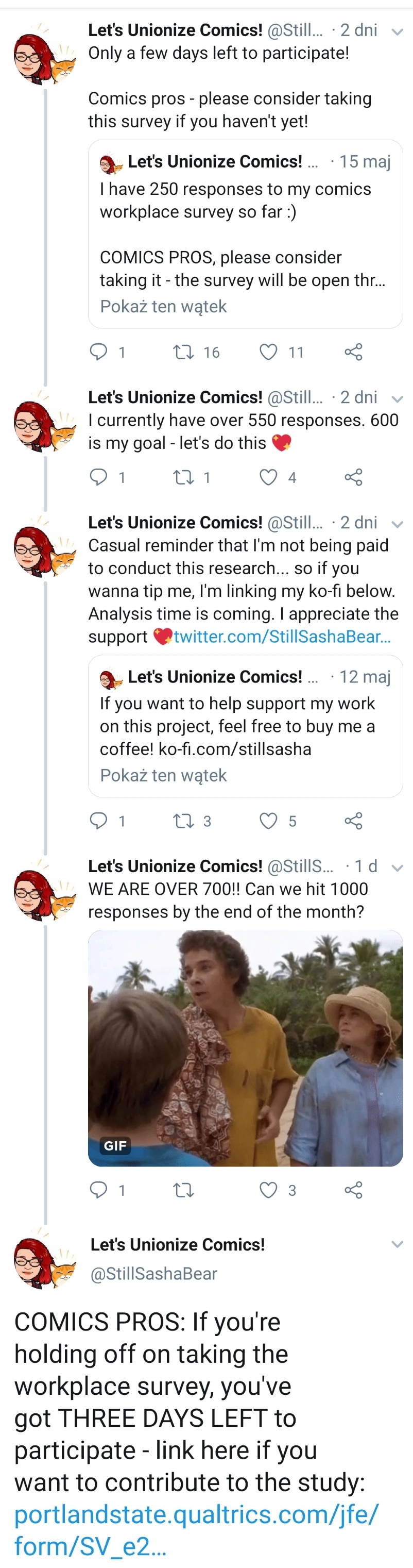The width and height of the screenshot is (413, 1568).
Task: Play the GIF of people on beach
Action: (x=245, y=1048)
